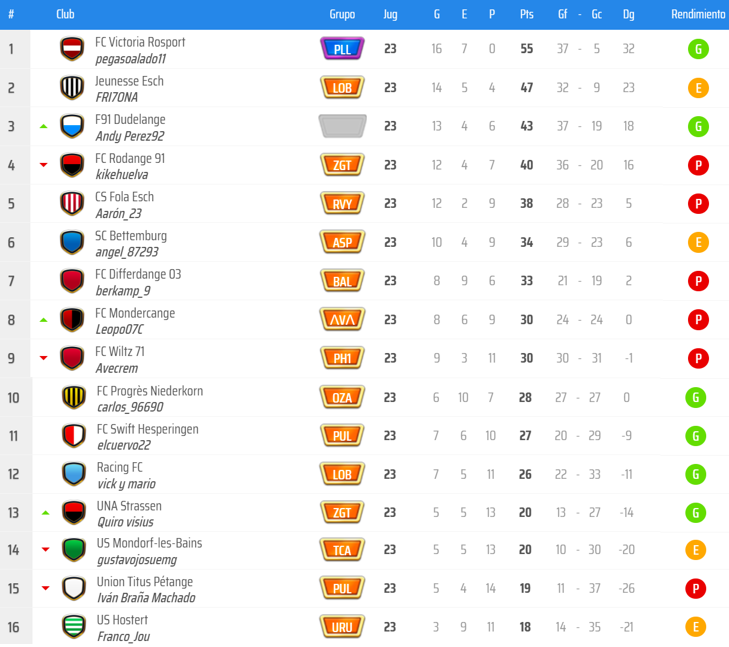Click the empty grey group badge
The height and width of the screenshot is (647, 729).
(x=343, y=126)
